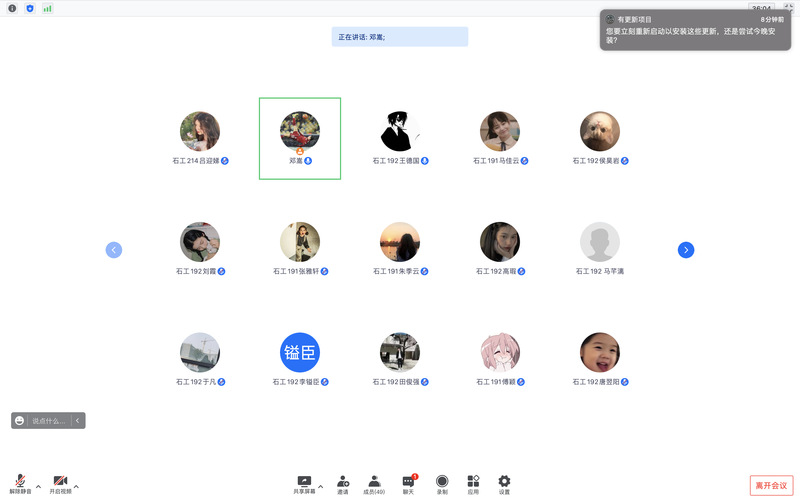Viewport: 800px width, 500px height.
Task: Open the 聊天 chat panel
Action: click(x=408, y=483)
